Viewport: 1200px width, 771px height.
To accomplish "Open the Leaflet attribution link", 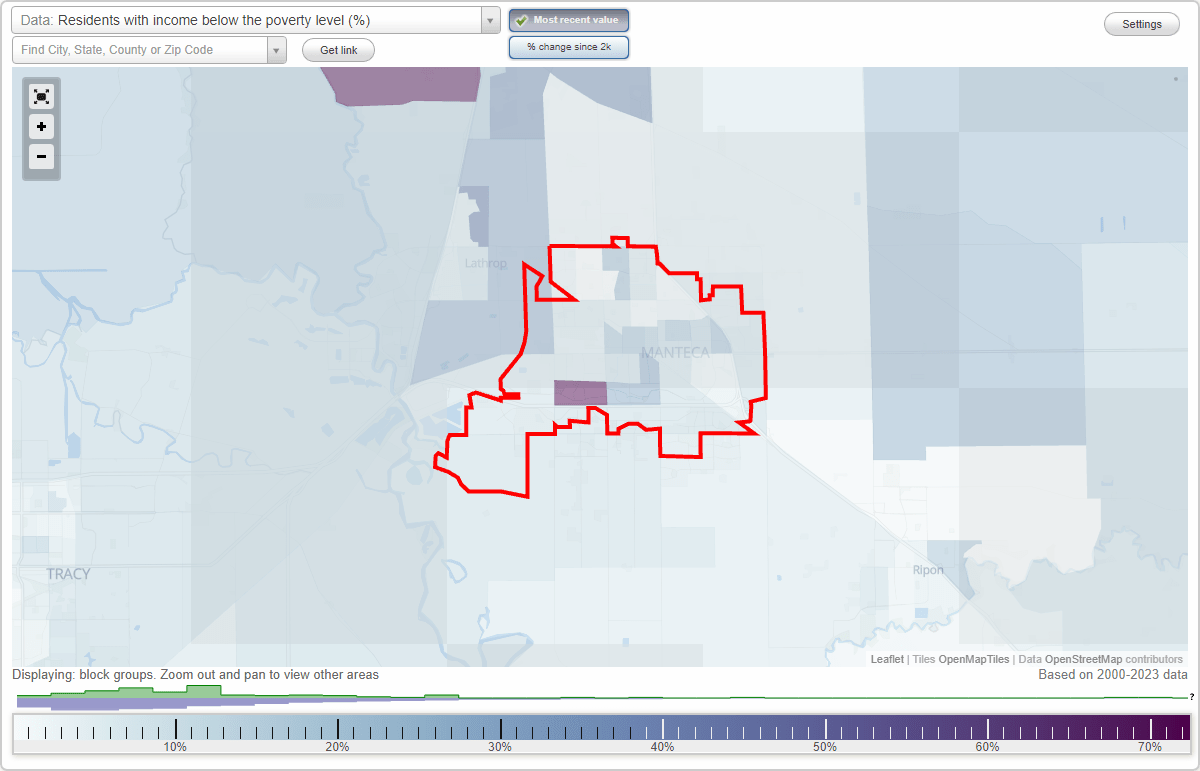I will 886,659.
